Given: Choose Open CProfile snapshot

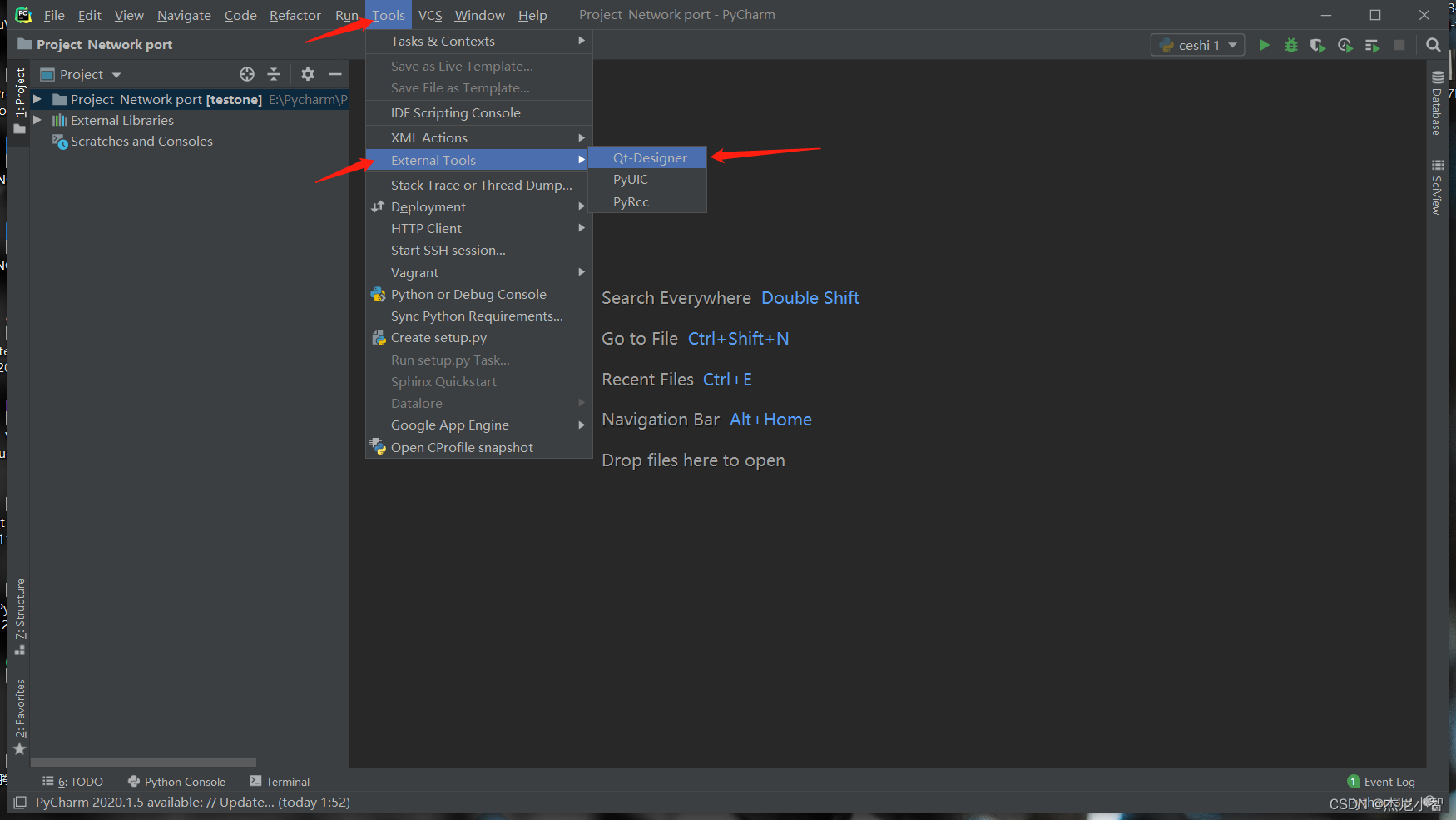Looking at the screenshot, I should [x=478, y=447].
